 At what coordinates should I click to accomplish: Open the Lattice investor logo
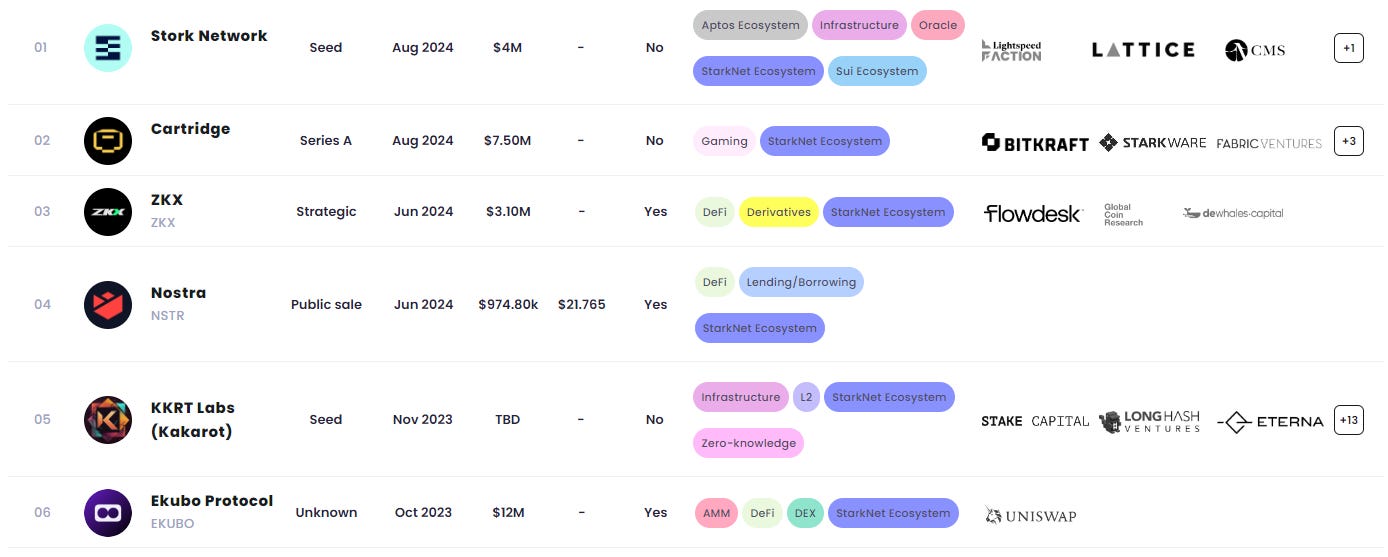tap(1143, 49)
